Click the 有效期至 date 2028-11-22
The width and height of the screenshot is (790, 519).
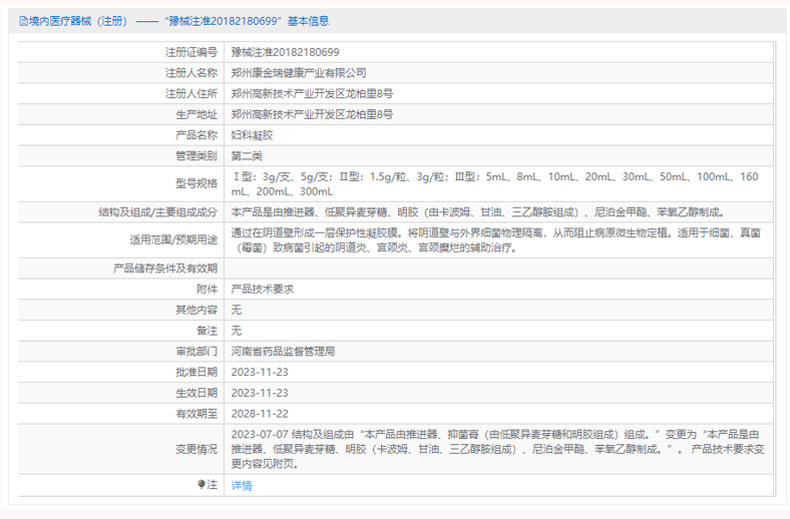pyautogui.click(x=259, y=414)
